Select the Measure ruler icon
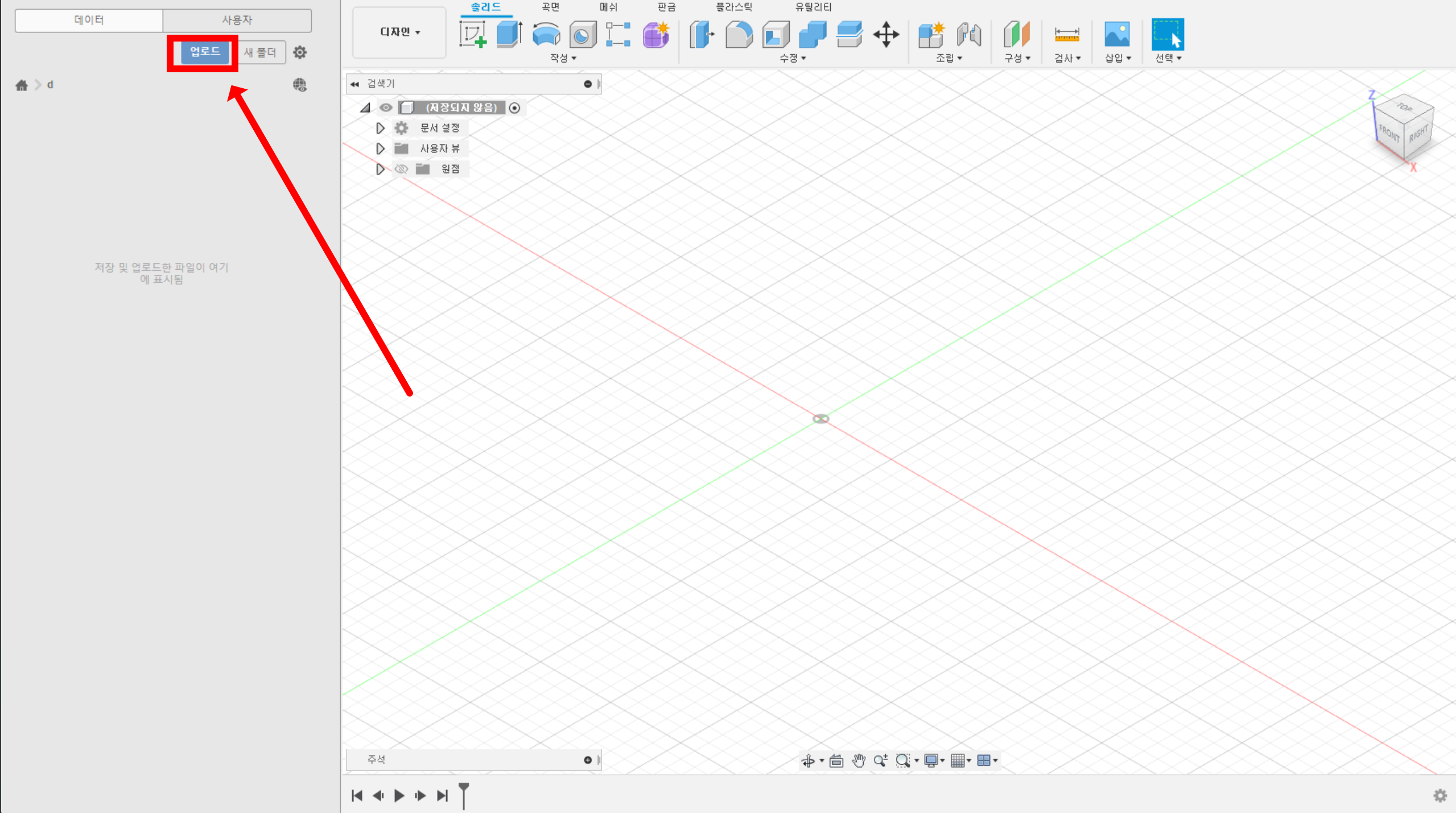Screen dimensions: 1456x813 [x=1067, y=34]
